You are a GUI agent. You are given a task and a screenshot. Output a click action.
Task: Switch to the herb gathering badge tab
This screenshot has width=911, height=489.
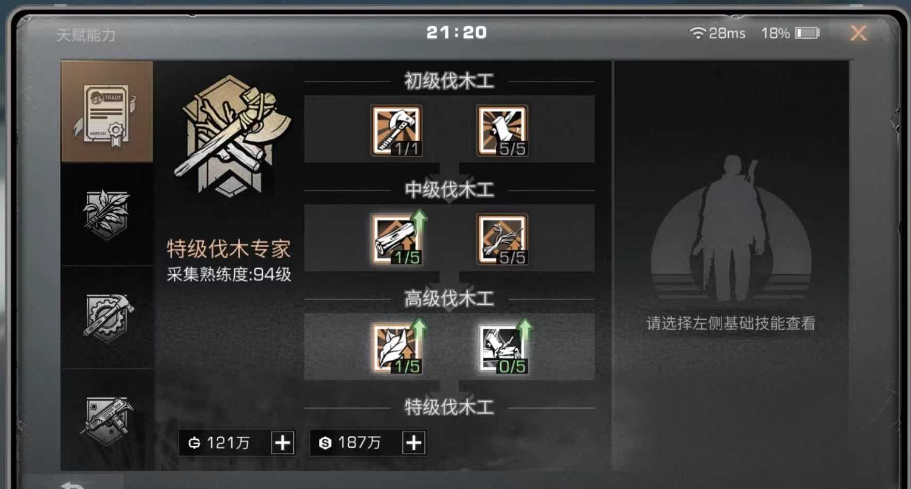(107, 214)
